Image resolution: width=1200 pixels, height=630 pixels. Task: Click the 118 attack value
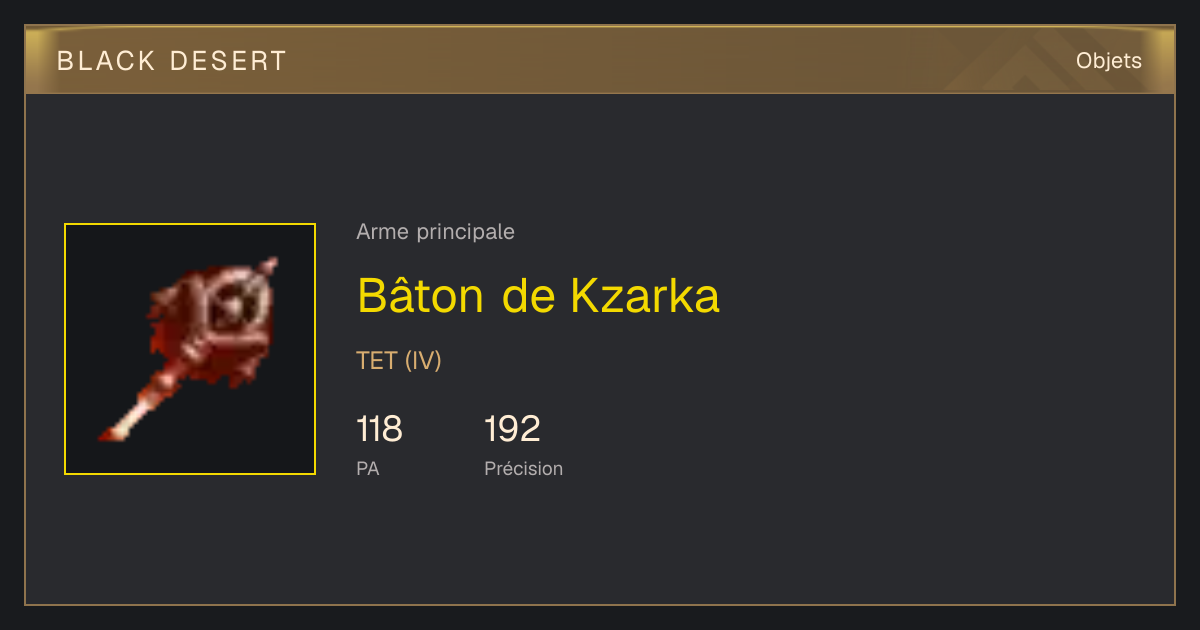379,429
